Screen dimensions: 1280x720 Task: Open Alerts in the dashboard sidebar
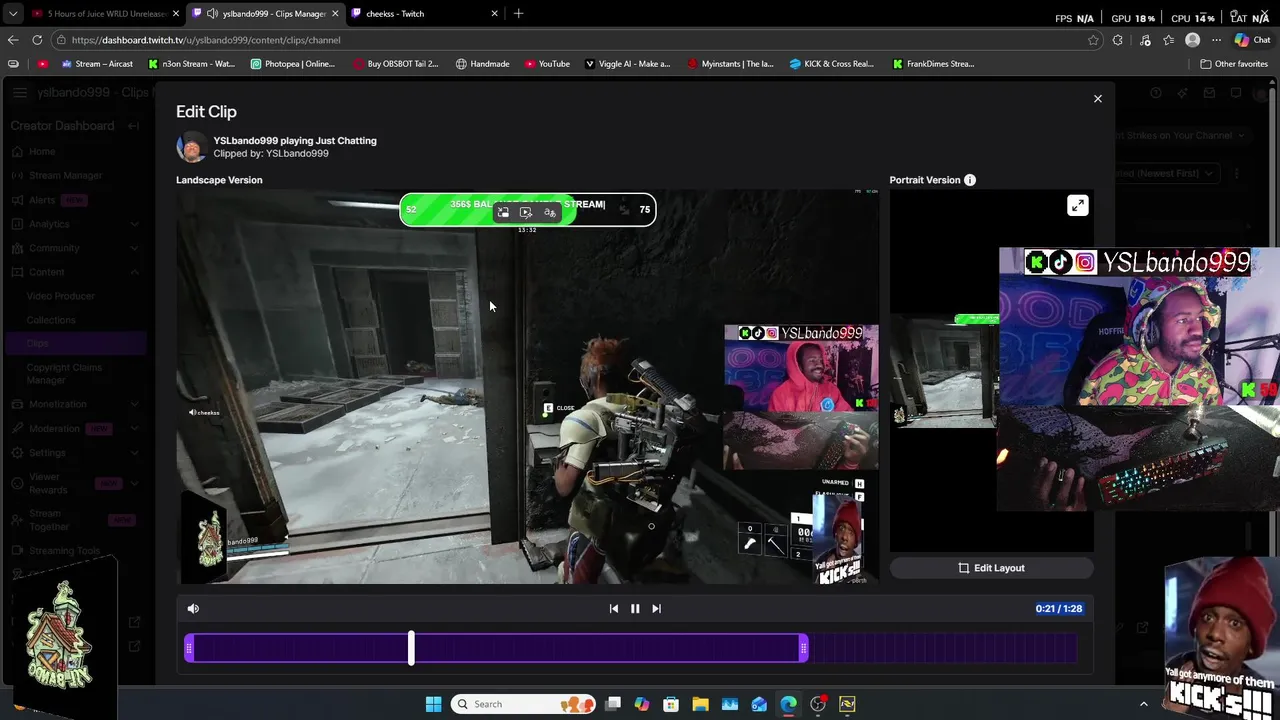(x=42, y=200)
